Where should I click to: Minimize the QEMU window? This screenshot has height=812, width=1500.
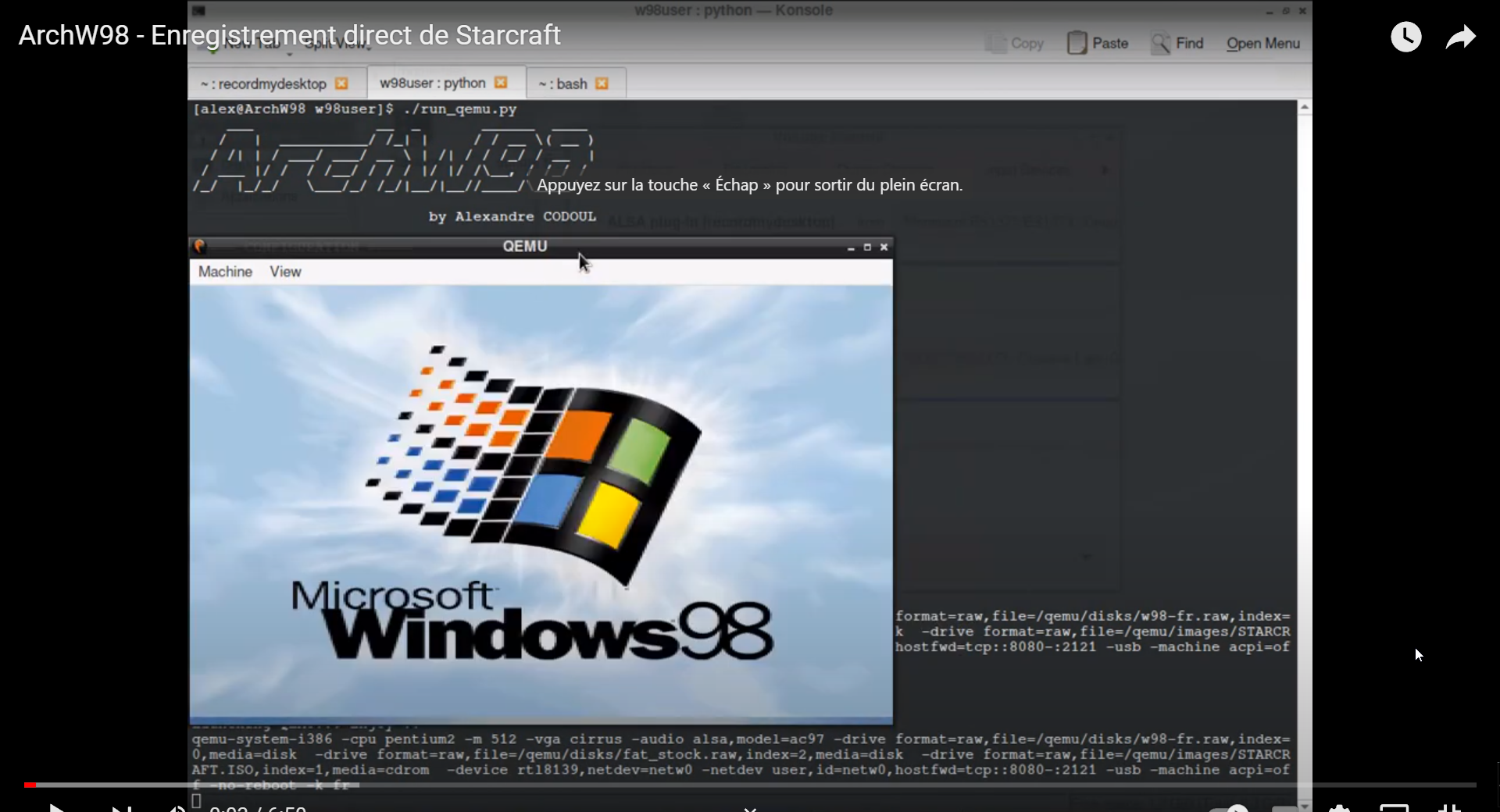tap(851, 248)
